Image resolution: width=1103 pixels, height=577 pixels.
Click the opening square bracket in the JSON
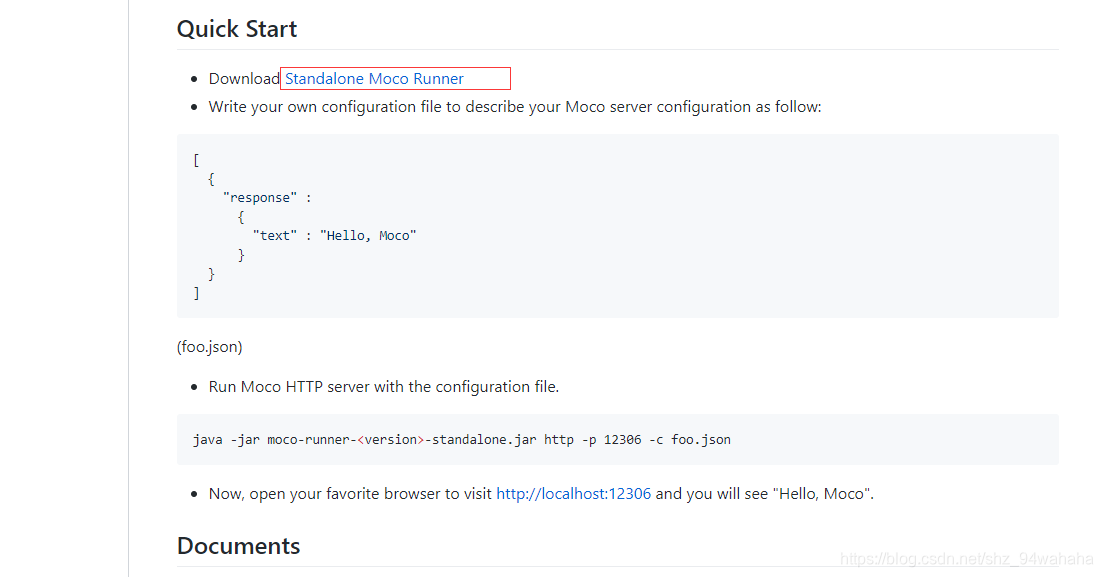197,160
